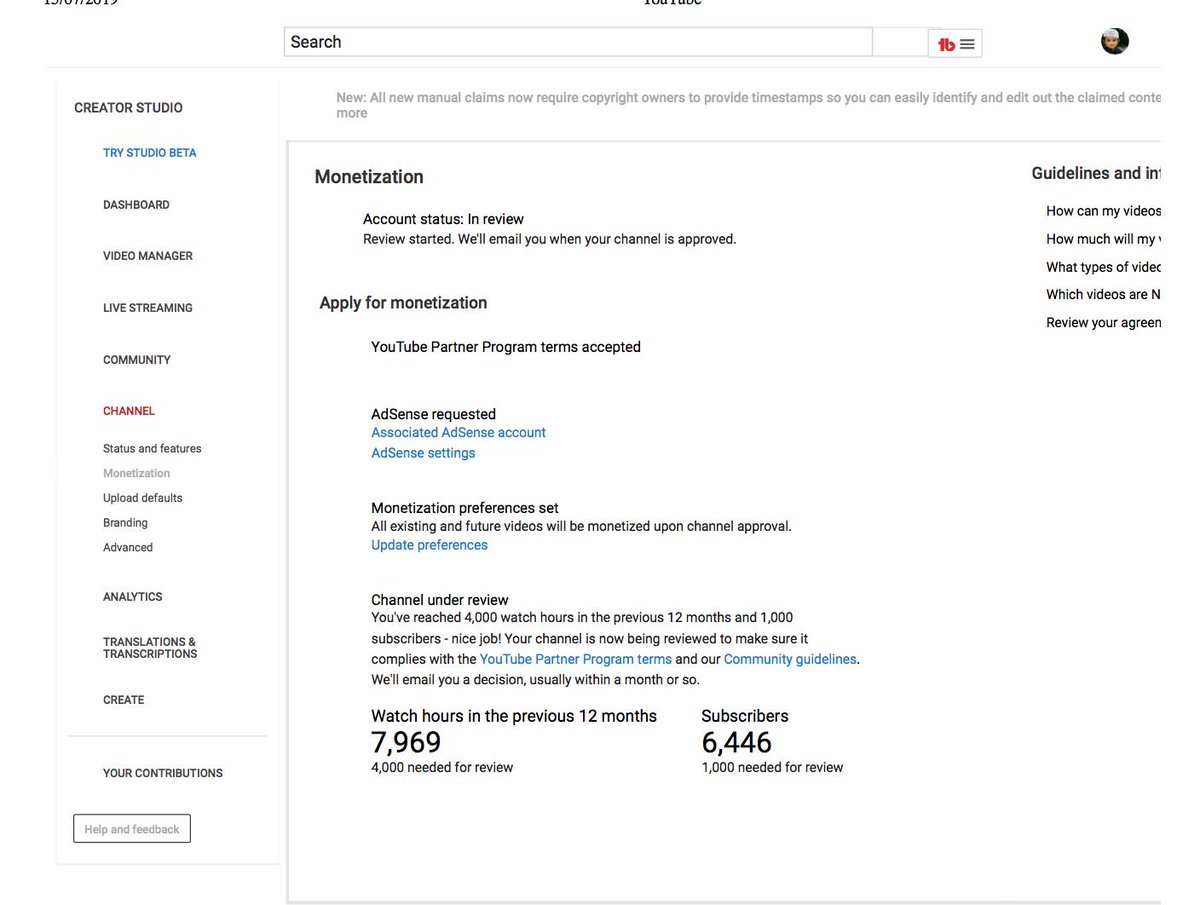Open the account avatar menu
This screenshot has width=1200, height=905.
tap(1115, 41)
